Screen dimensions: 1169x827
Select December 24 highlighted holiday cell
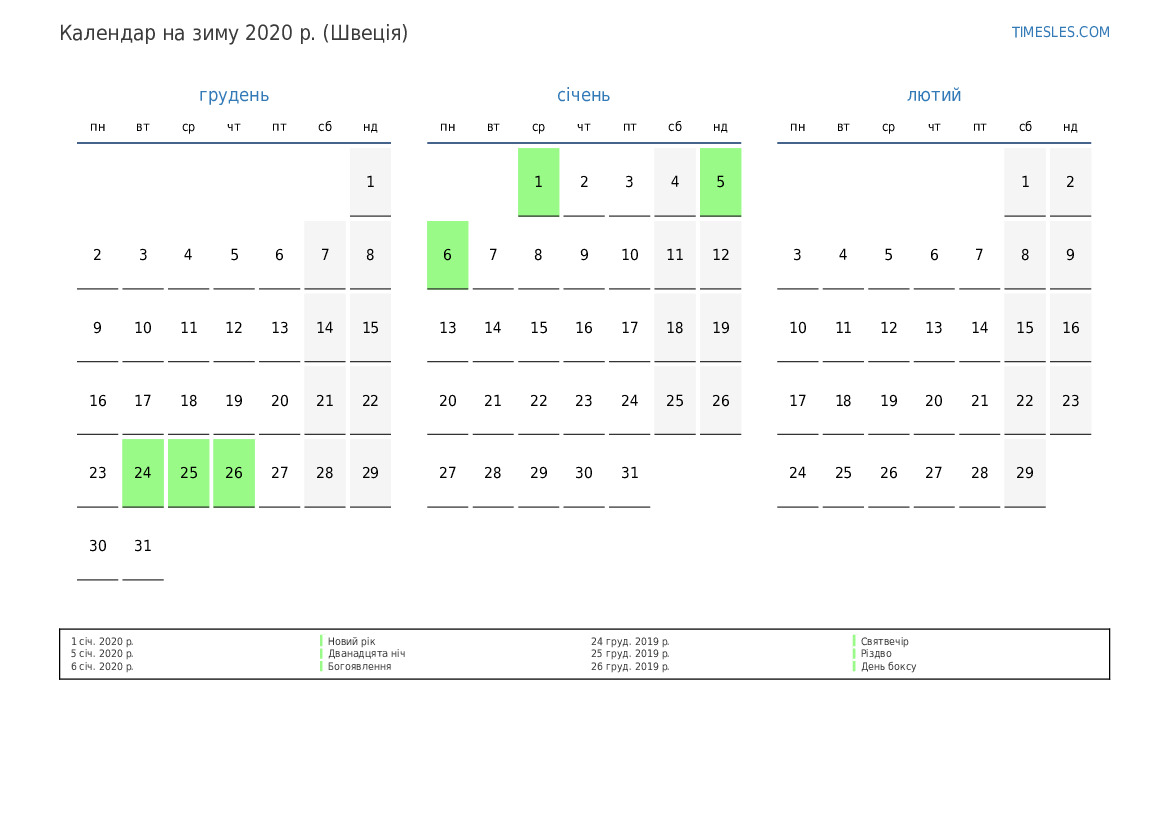143,473
